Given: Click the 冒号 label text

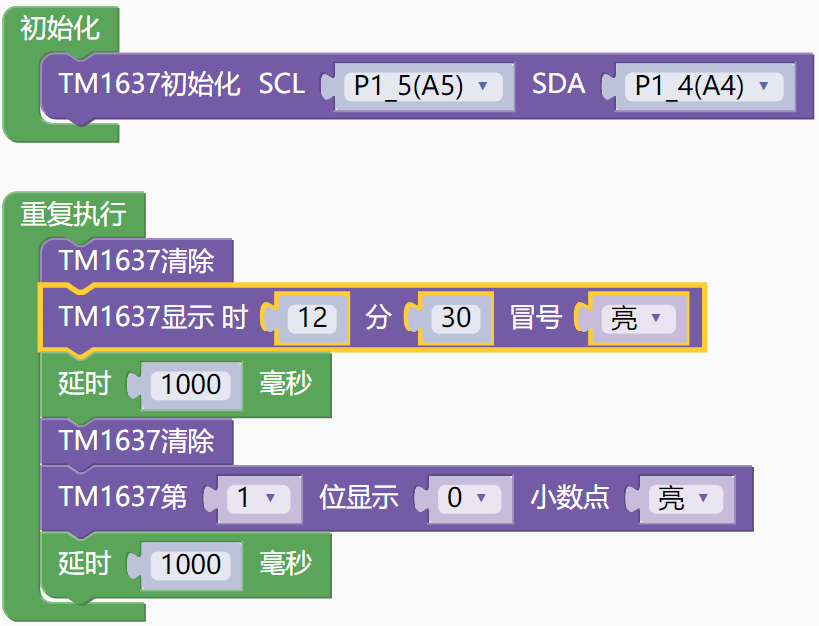Looking at the screenshot, I should [x=536, y=317].
